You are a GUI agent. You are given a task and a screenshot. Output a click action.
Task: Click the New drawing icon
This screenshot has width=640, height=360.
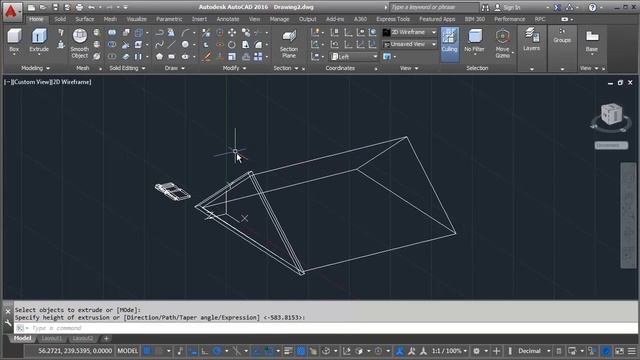click(31, 7)
